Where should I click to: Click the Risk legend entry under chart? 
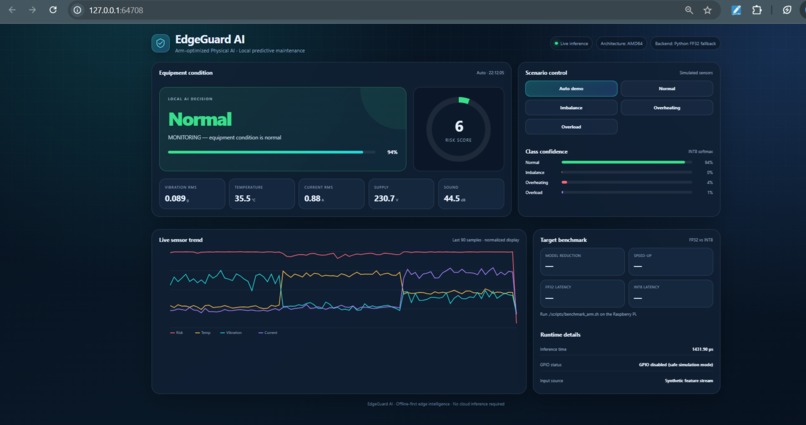(x=176, y=332)
